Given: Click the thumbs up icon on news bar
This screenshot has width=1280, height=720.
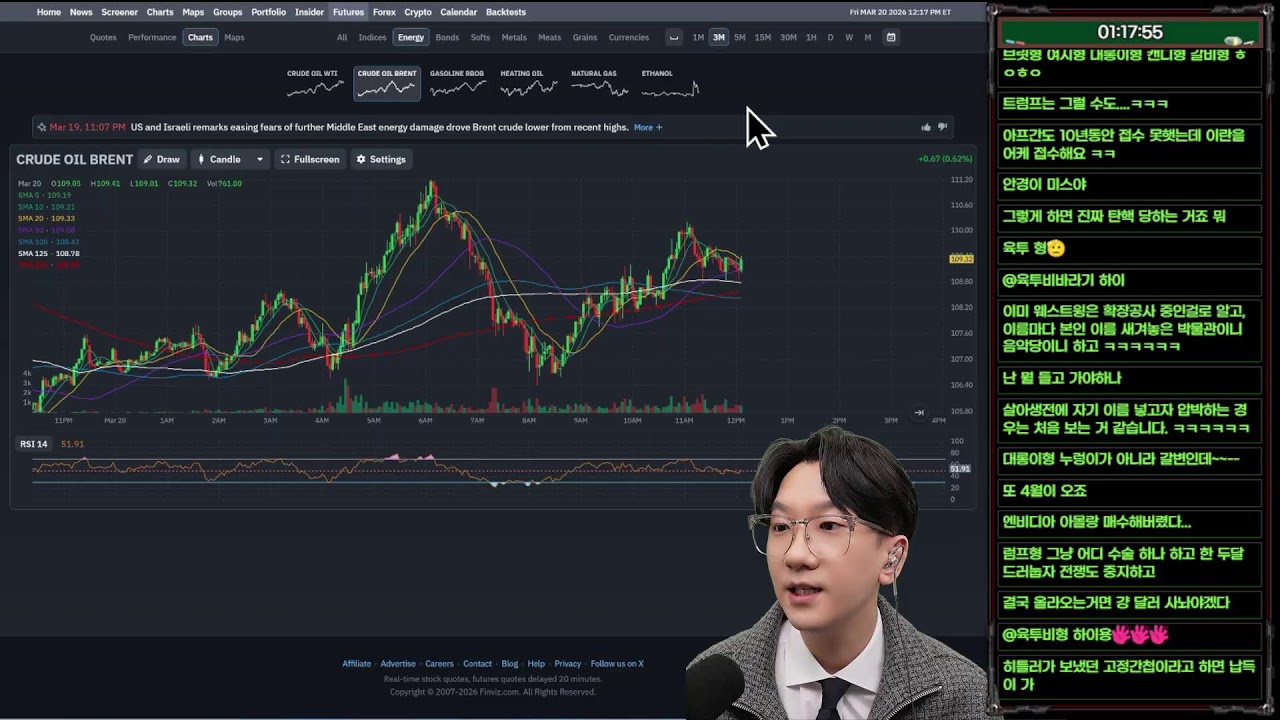Looking at the screenshot, I should pyautogui.click(x=926, y=127).
